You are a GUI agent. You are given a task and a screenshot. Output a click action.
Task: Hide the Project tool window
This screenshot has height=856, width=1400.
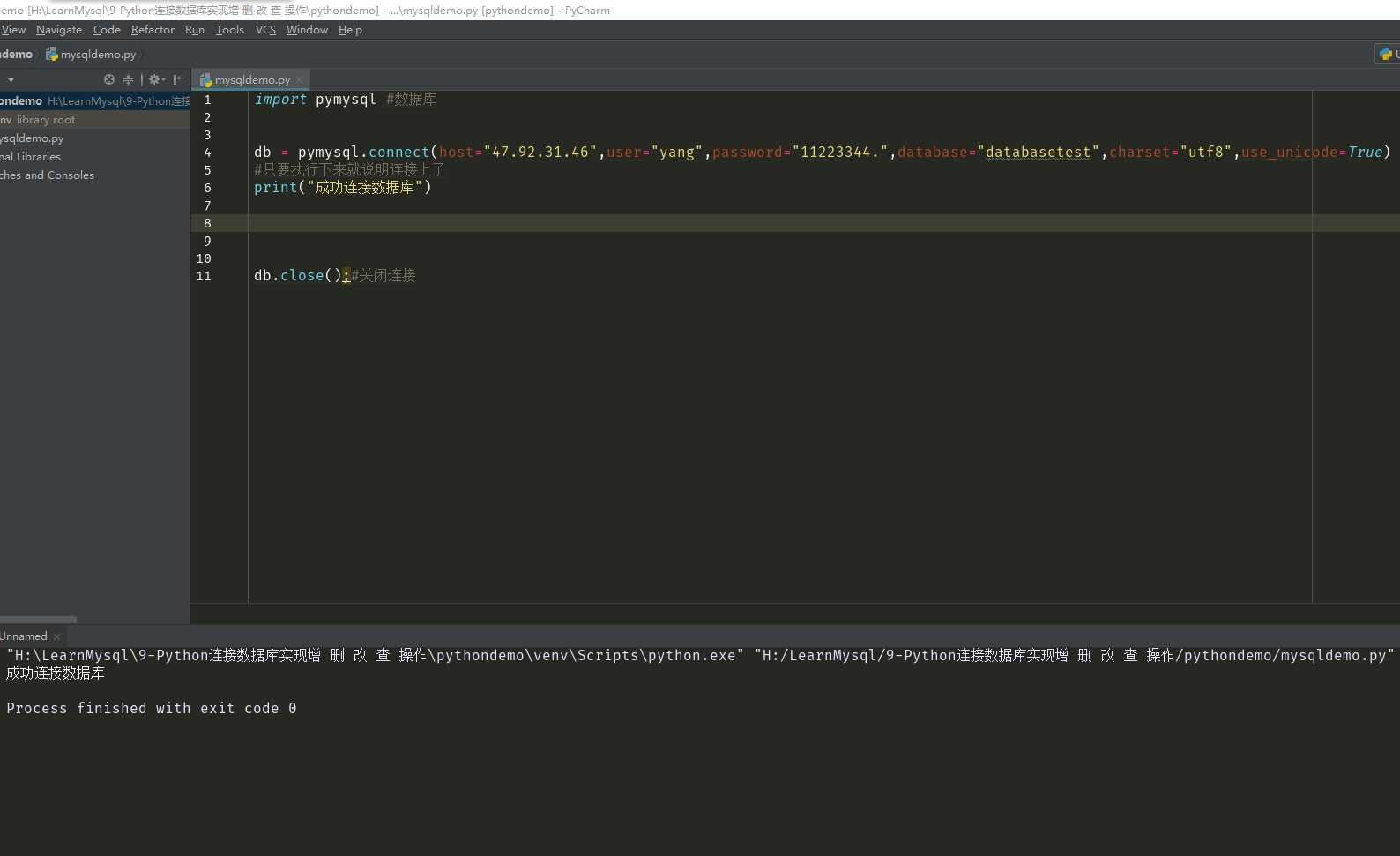(x=179, y=79)
